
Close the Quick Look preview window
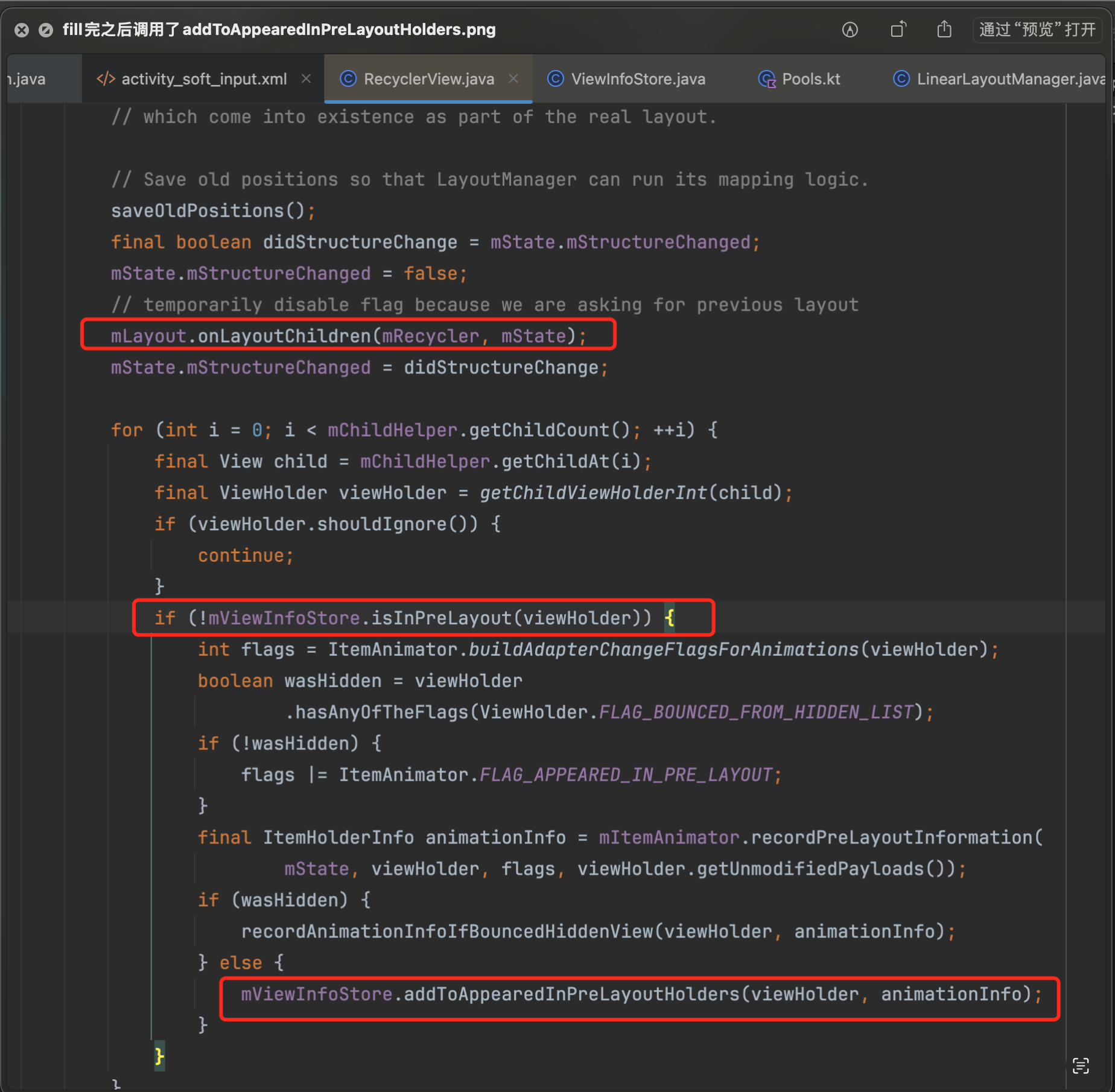point(22,30)
